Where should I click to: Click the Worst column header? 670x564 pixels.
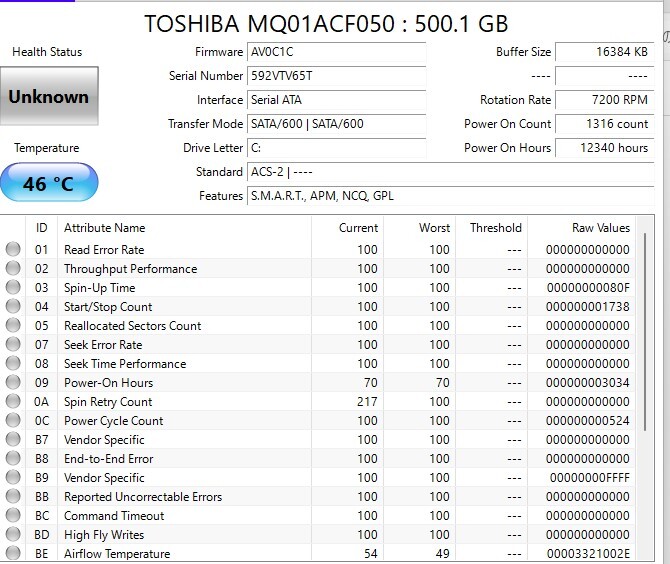[x=419, y=228]
